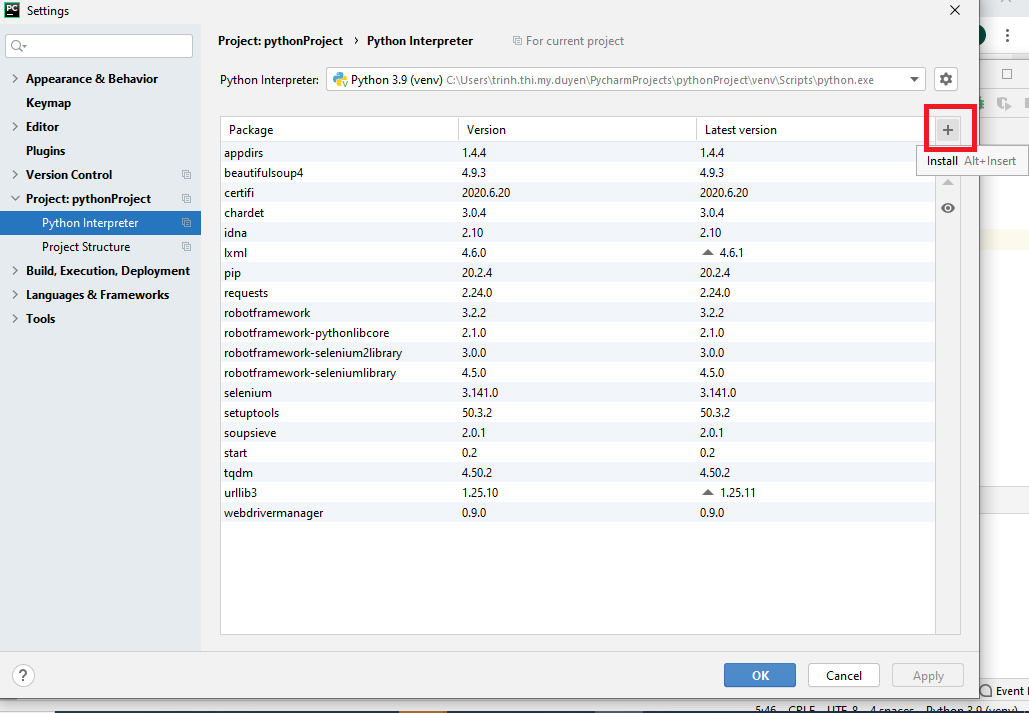This screenshot has height=713, width=1029.
Task: Select the pip package row
Action: (x=578, y=272)
